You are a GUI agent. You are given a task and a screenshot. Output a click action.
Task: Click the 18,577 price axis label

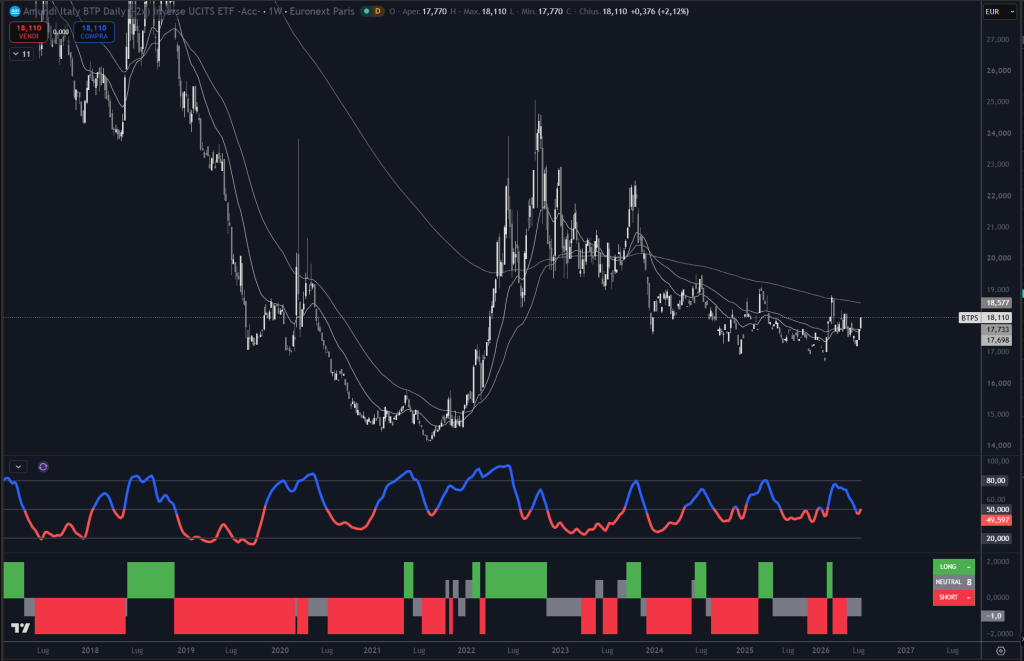(x=997, y=303)
